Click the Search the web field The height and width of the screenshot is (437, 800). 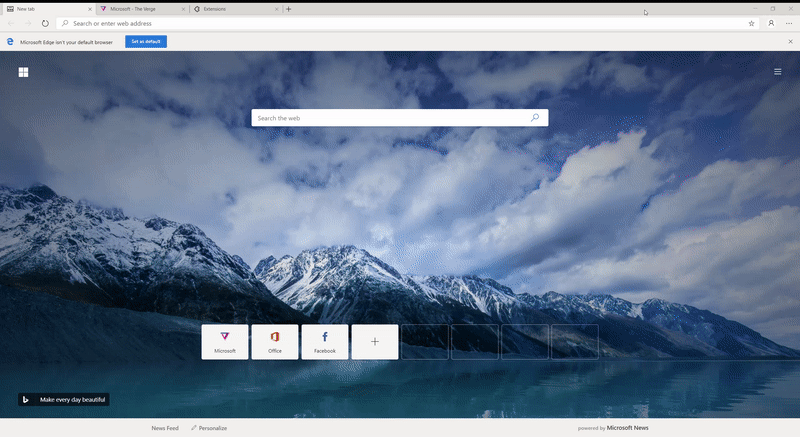coord(390,118)
